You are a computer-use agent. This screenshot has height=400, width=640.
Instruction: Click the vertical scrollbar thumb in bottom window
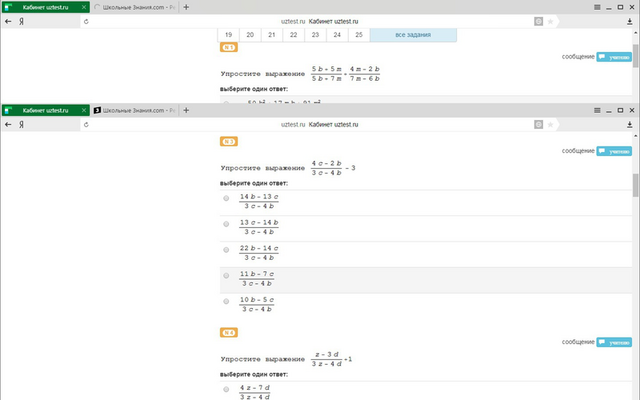pos(636,187)
